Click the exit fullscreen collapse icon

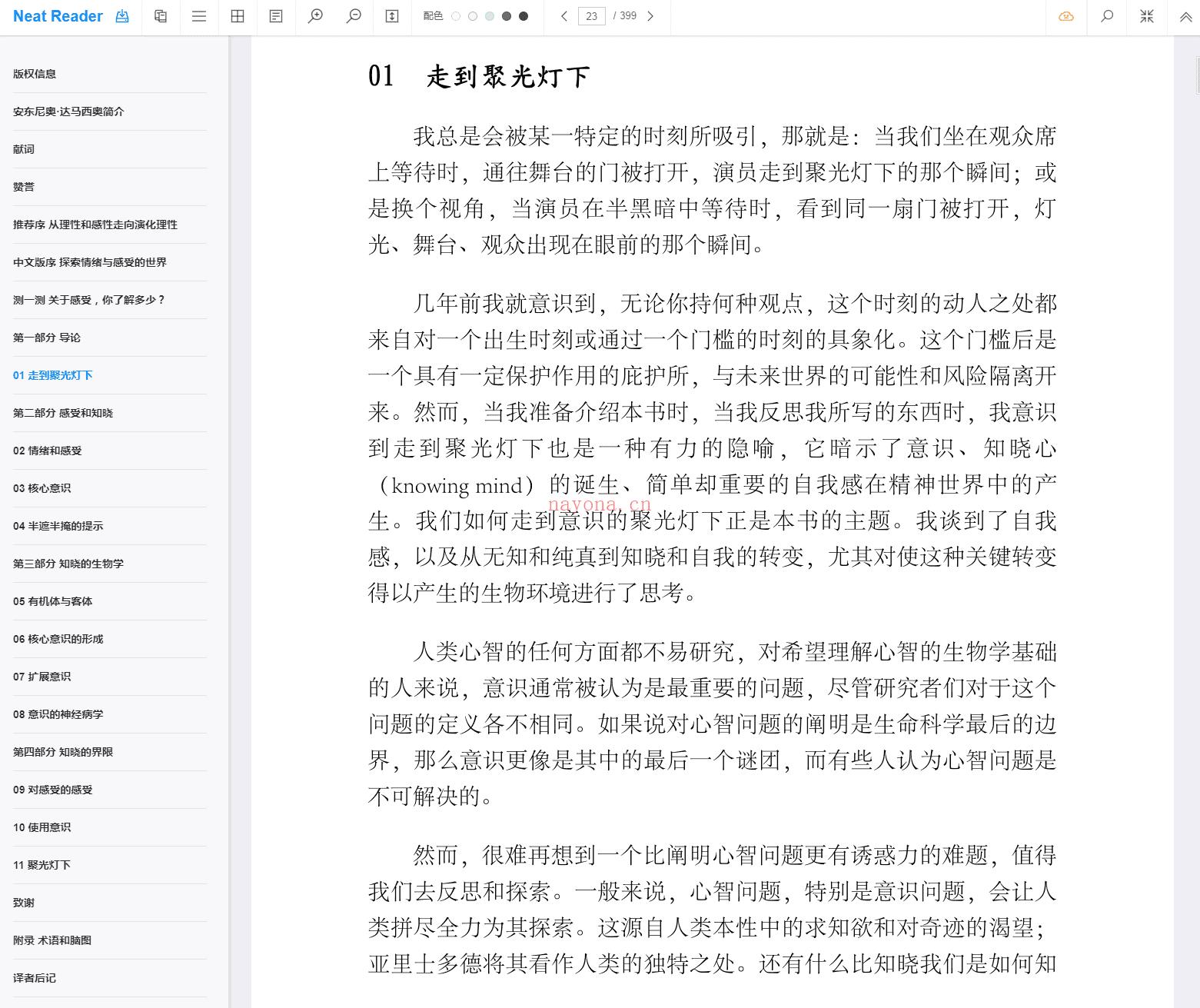coord(1147,16)
